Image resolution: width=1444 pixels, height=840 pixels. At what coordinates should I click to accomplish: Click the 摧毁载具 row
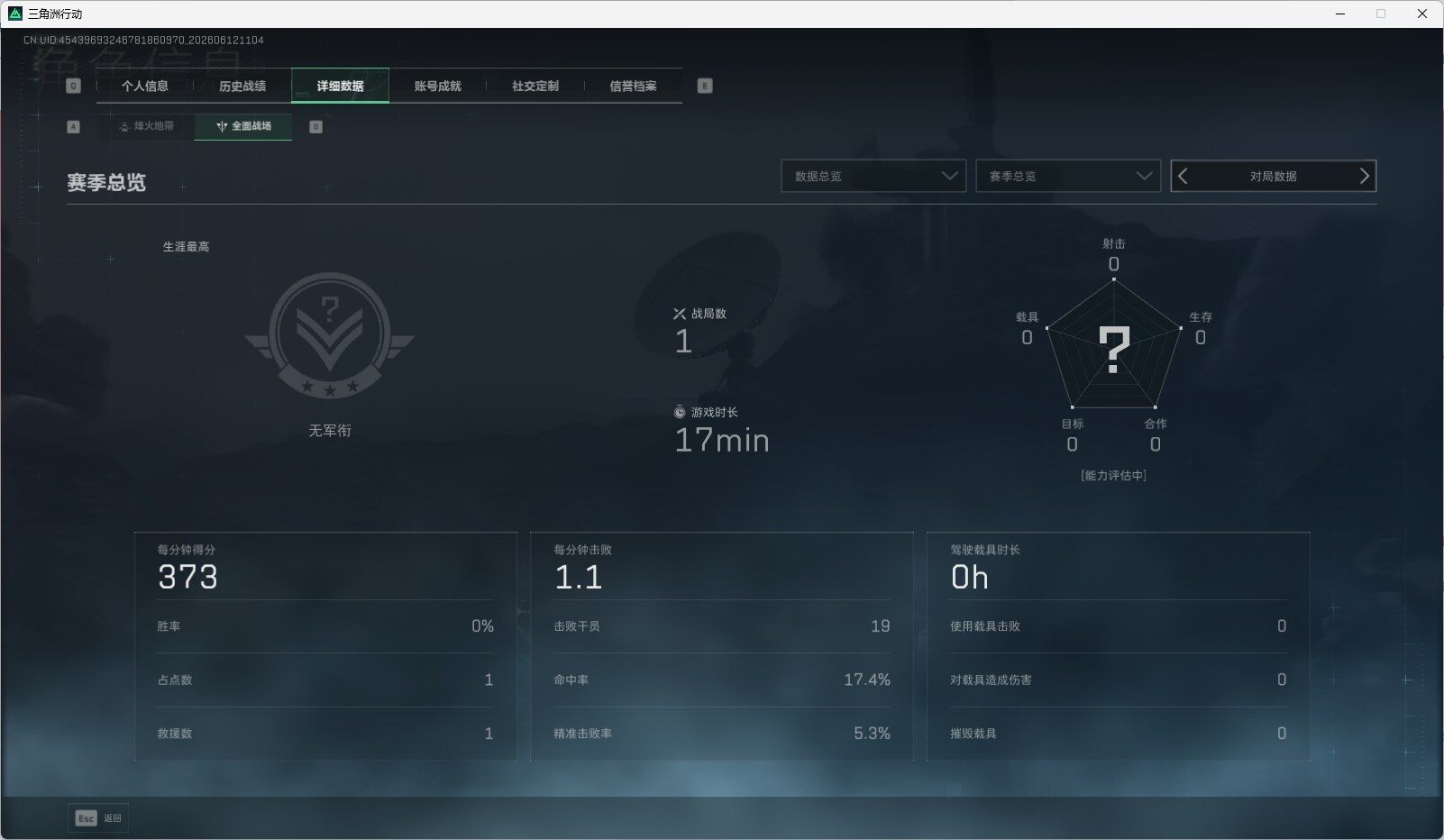[x=1119, y=734]
